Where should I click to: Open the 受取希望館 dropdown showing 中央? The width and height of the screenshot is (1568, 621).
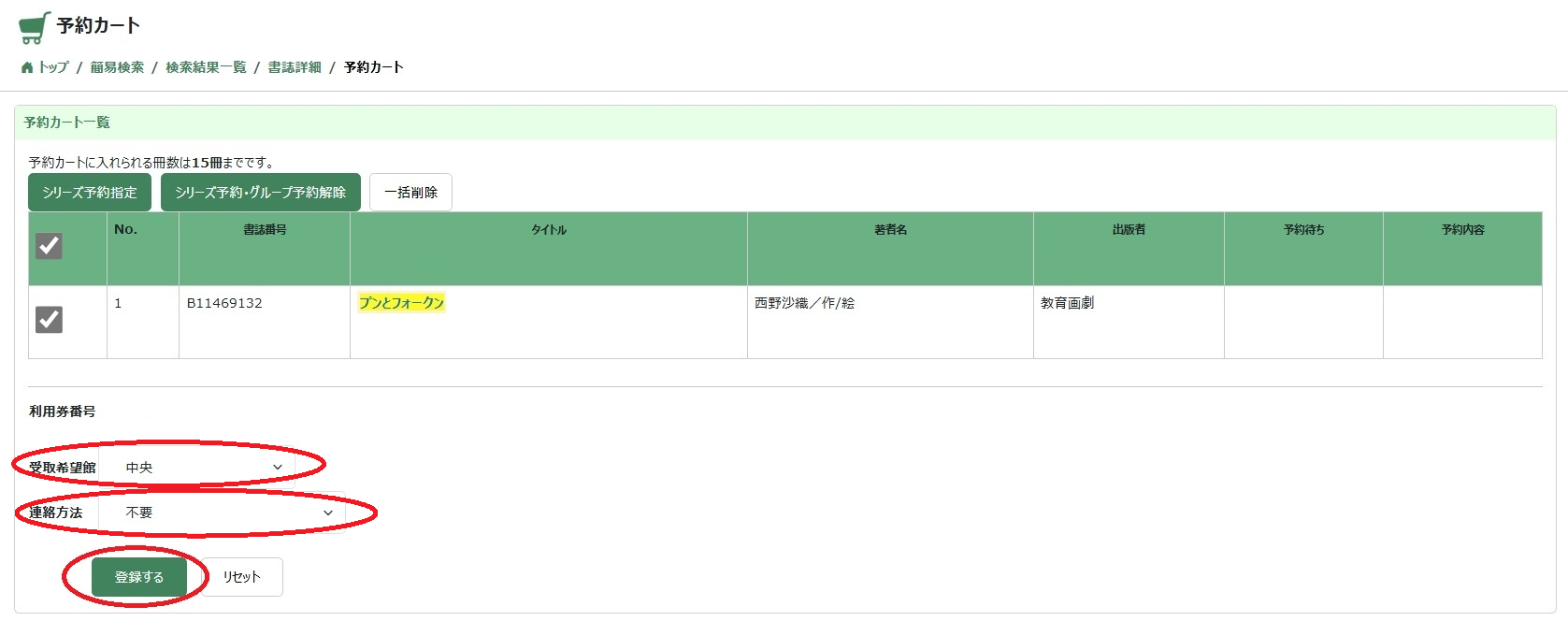click(197, 468)
